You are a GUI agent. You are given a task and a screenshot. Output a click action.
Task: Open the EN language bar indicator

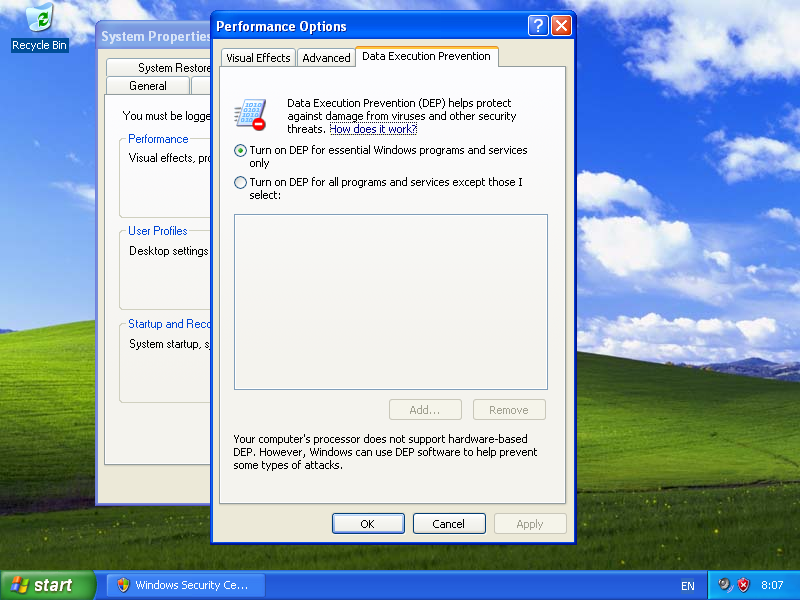click(x=687, y=585)
